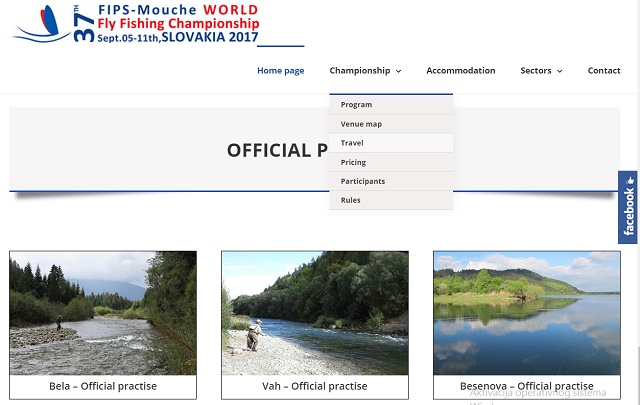Viewport: 640px width, 405px height.
Task: Click the Vah – Official practise caption
Action: [315, 386]
